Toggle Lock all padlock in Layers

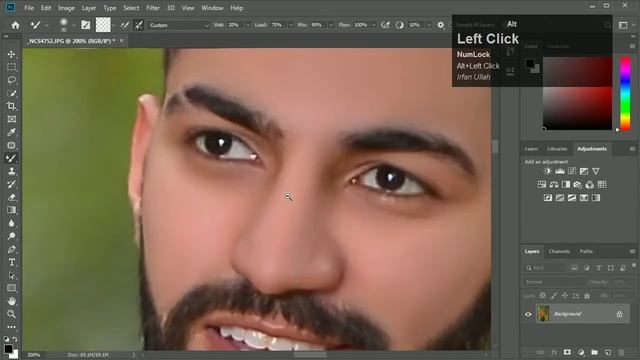tap(587, 296)
